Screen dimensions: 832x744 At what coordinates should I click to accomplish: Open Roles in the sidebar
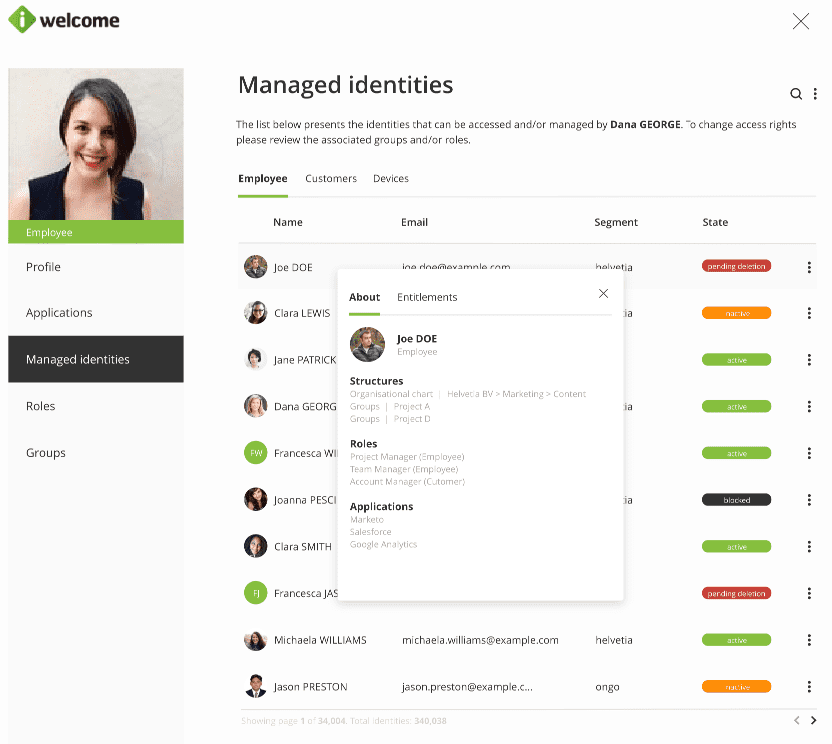[x=41, y=406]
